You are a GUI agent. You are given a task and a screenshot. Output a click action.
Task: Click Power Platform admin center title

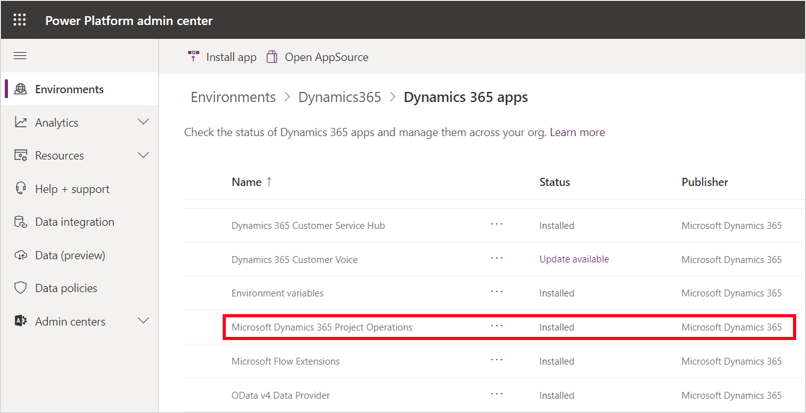point(129,21)
